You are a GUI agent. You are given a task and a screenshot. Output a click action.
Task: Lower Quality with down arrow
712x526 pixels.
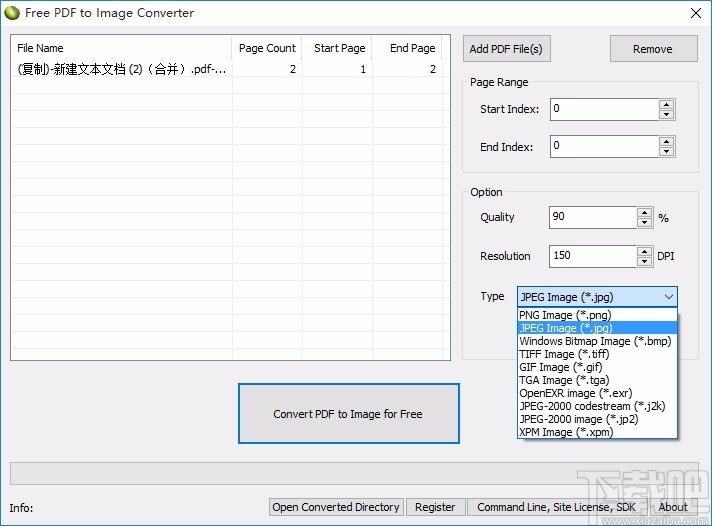(x=645, y=223)
